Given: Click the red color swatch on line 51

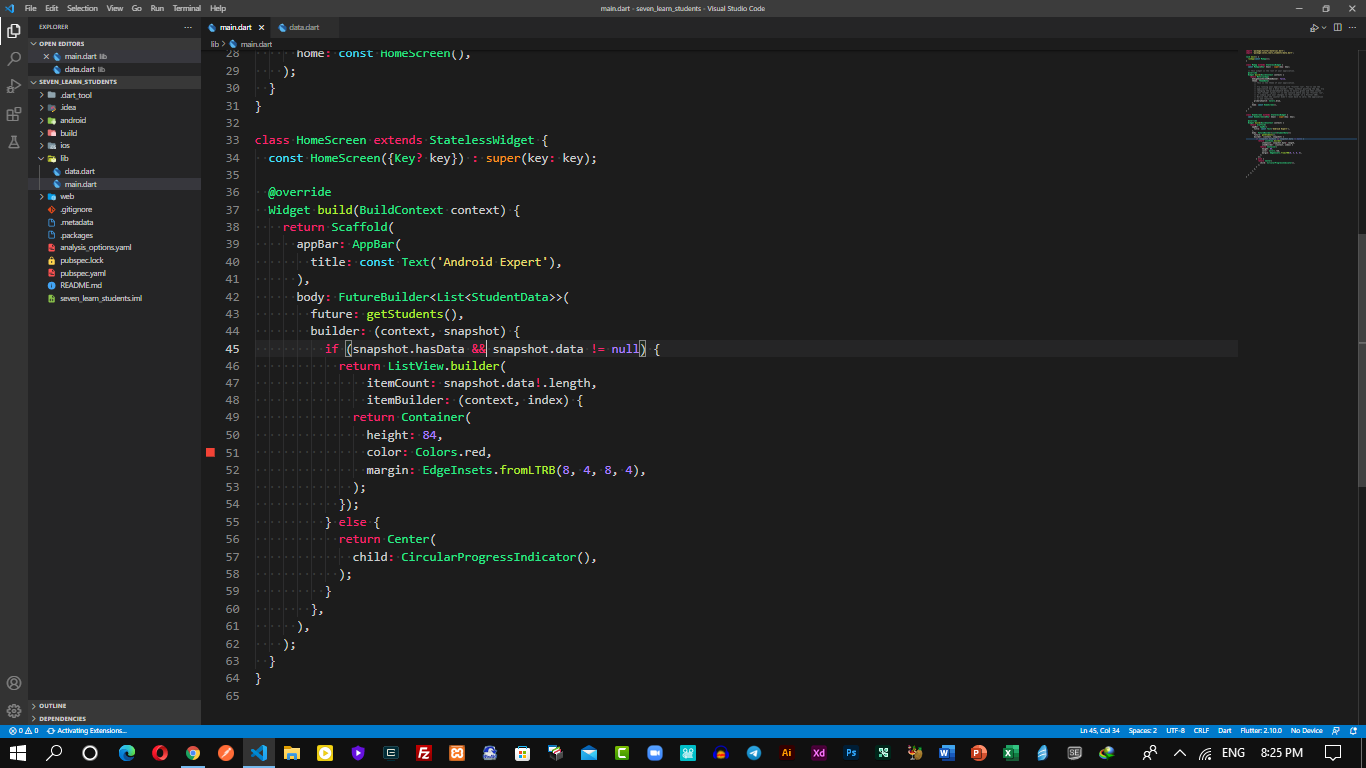Looking at the screenshot, I should pos(211,453).
